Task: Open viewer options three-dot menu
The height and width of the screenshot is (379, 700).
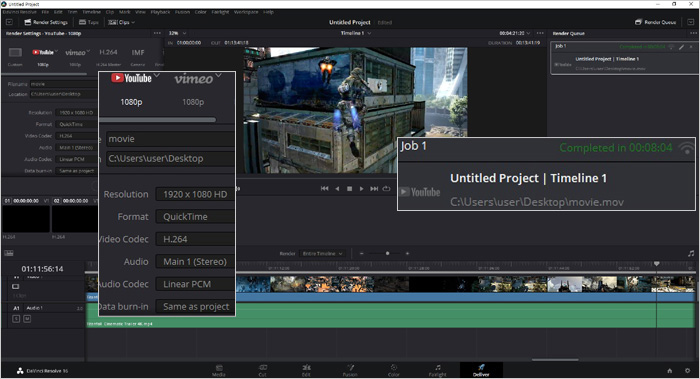Action: pyautogui.click(x=540, y=33)
